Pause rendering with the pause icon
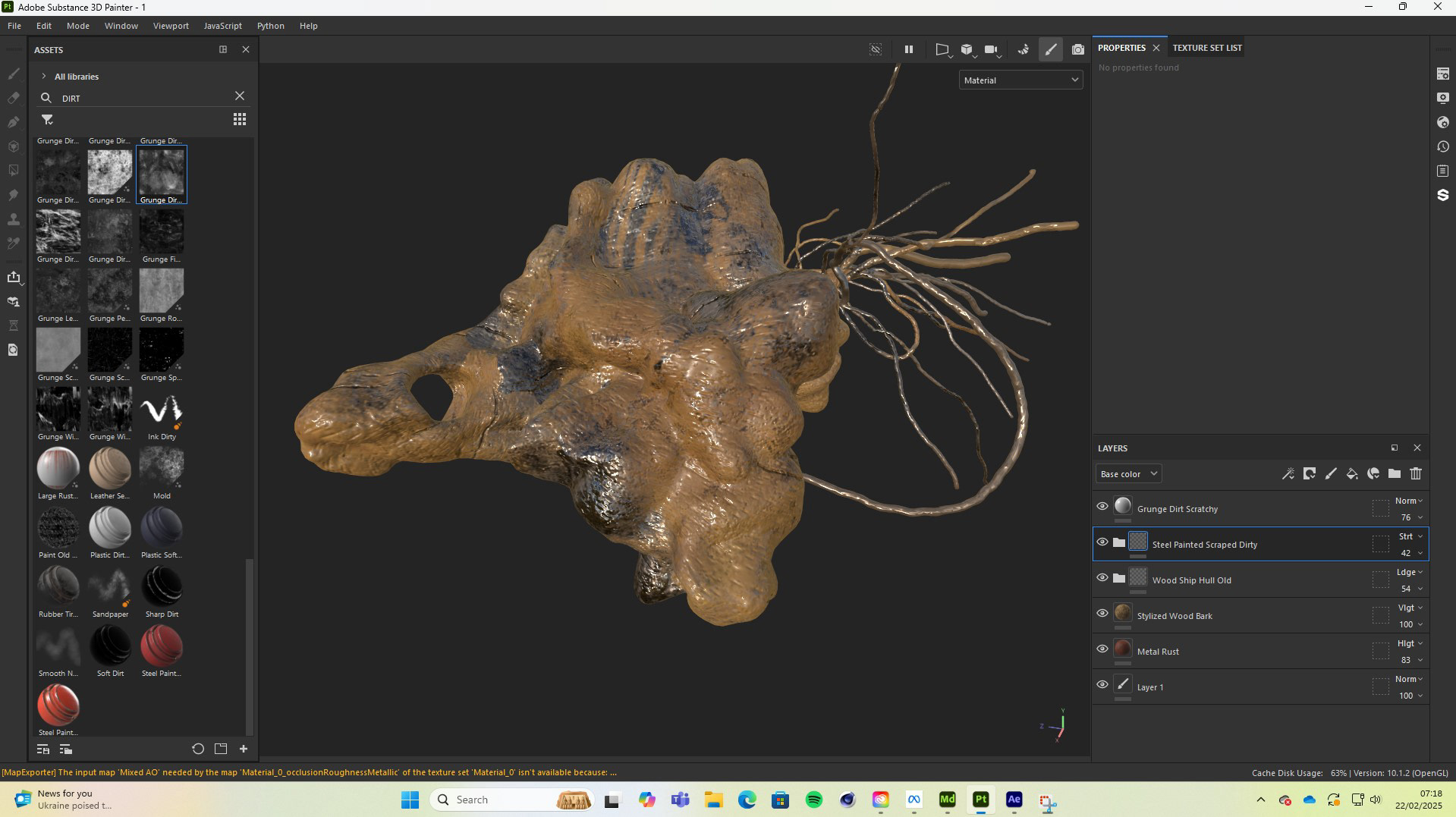 (x=908, y=49)
